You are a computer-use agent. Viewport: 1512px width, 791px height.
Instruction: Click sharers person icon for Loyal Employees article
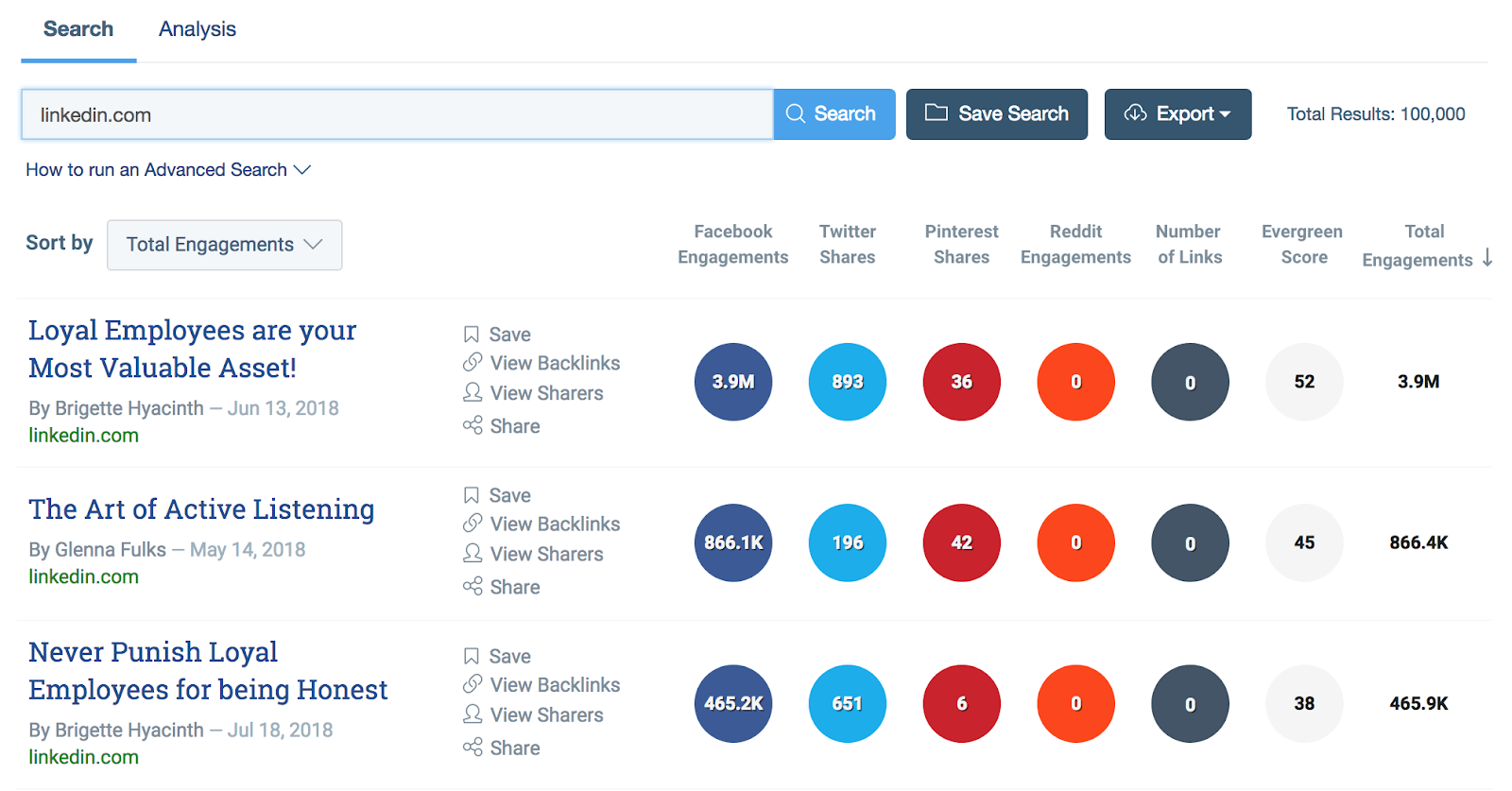click(472, 392)
